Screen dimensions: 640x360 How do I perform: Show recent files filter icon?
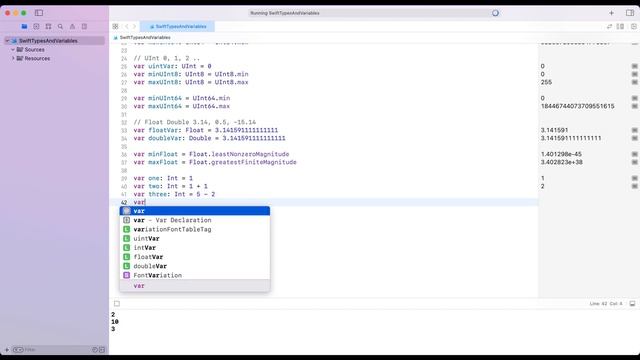coord(95,350)
